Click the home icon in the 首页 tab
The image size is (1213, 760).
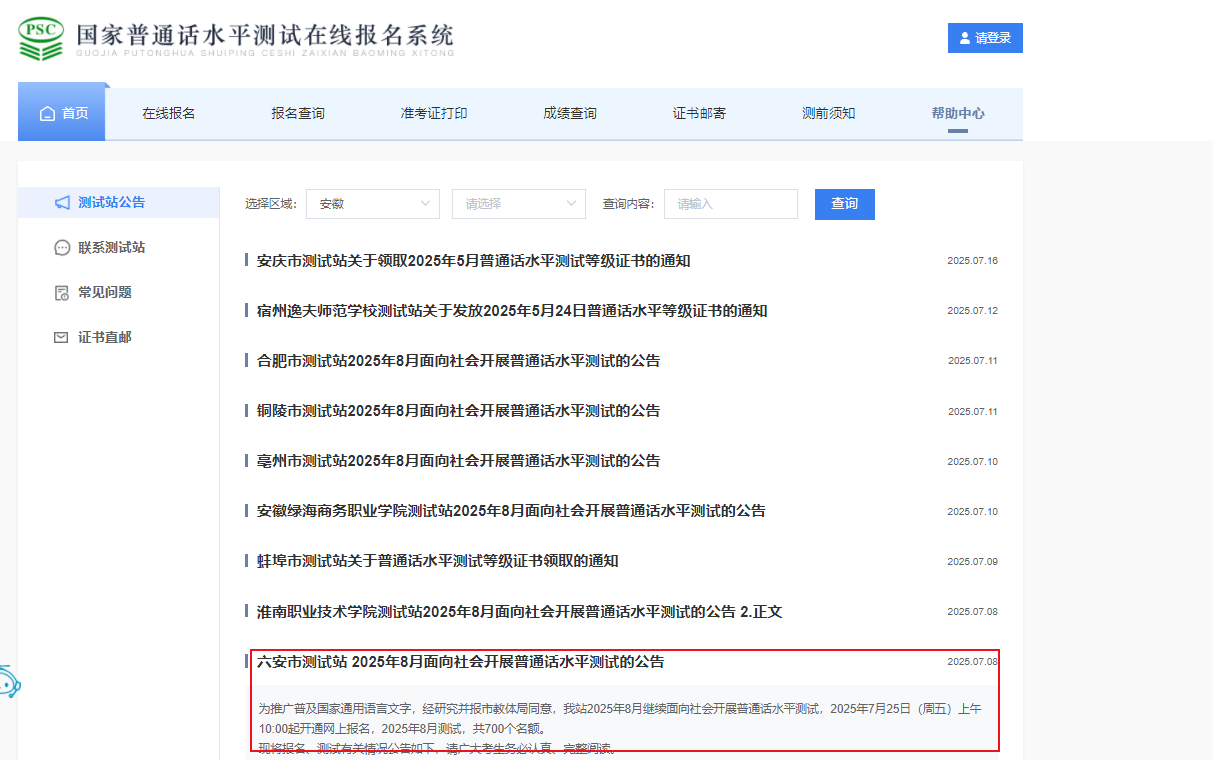[47, 114]
